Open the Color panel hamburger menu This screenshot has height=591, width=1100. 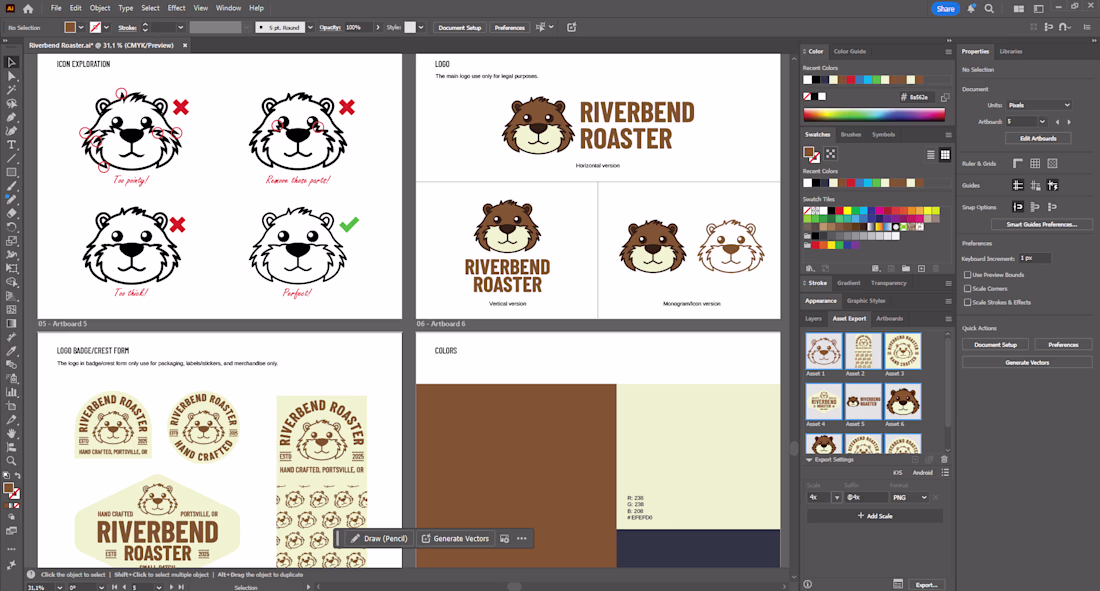click(948, 51)
